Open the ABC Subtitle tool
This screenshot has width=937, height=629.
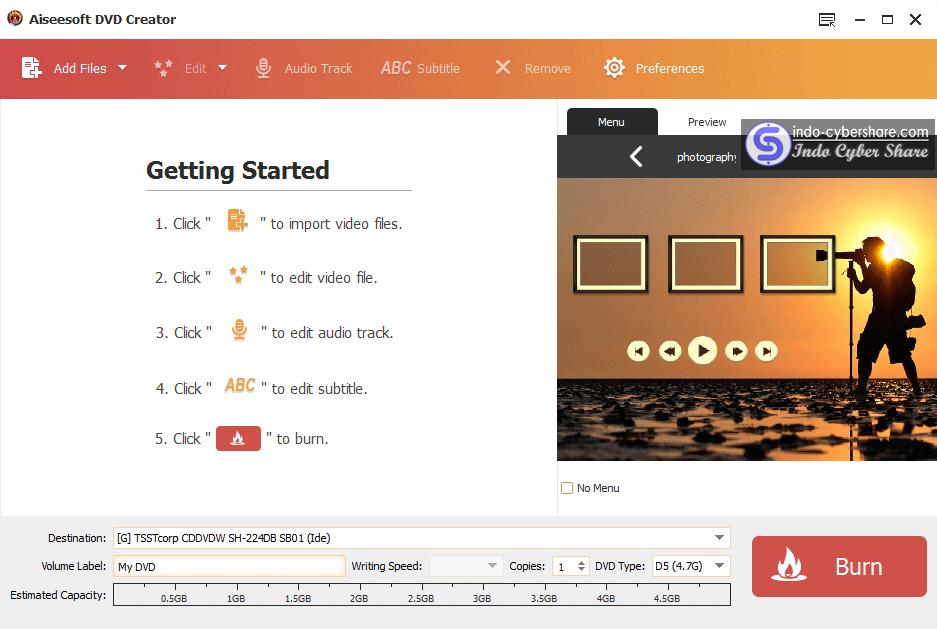[420, 68]
